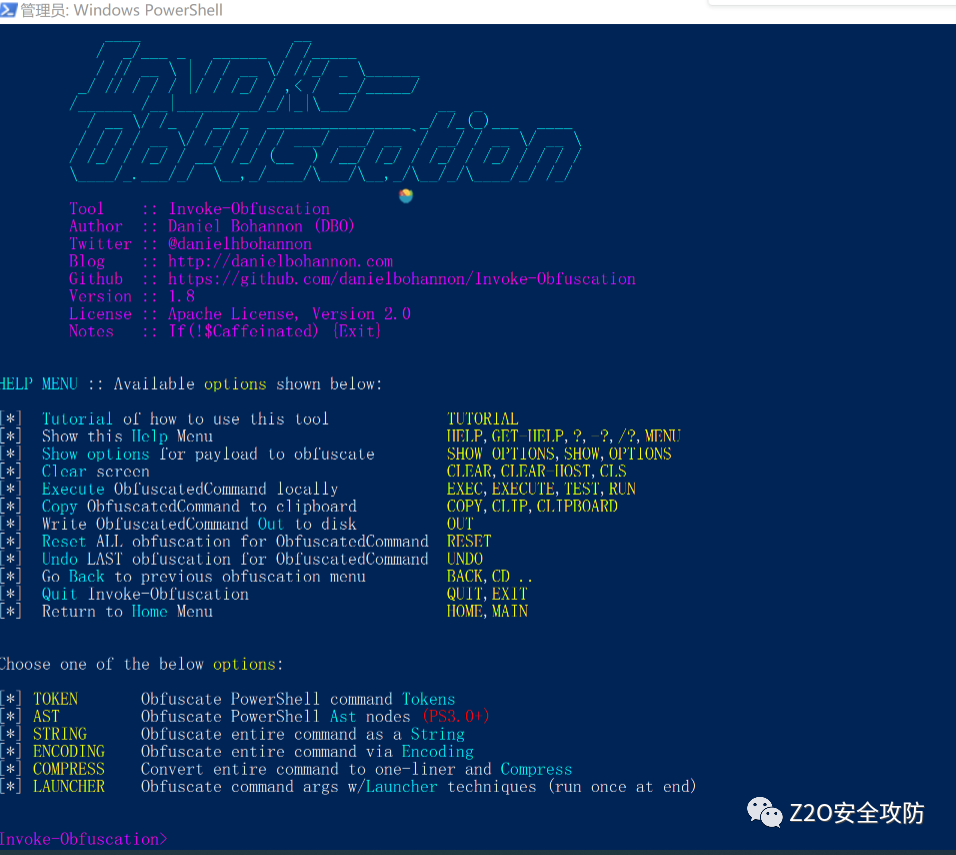The height and width of the screenshot is (855, 956).
Task: Click the 'SHOW OPTIONS,SHOW,OPTIONS' command list
Action: pos(559,454)
